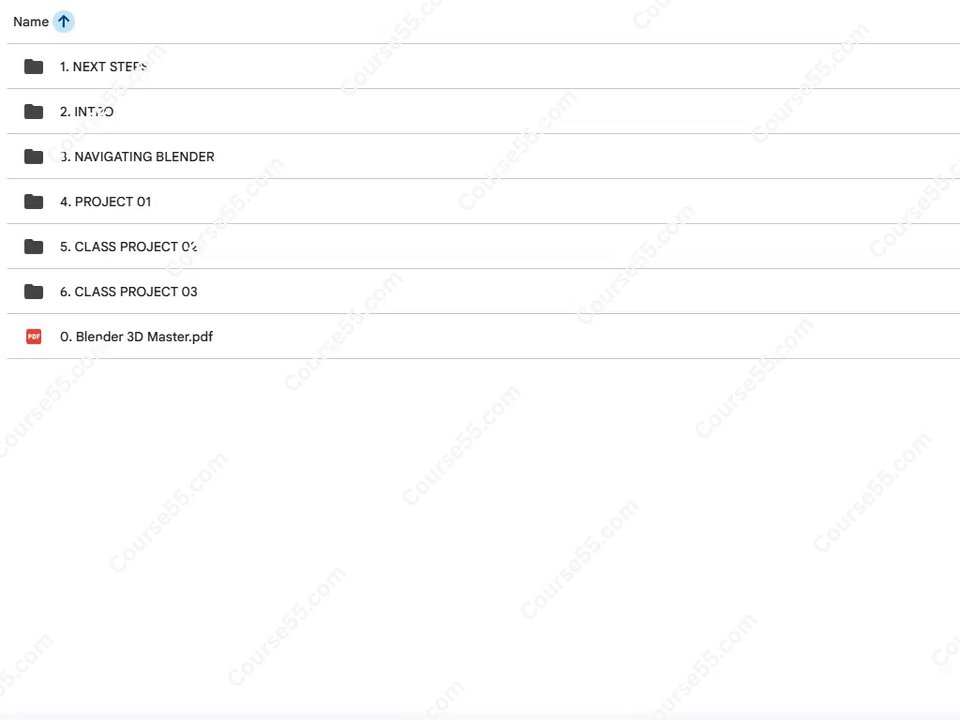Click the folder icon beside 2. INTRO
The height and width of the screenshot is (720, 960).
click(34, 111)
